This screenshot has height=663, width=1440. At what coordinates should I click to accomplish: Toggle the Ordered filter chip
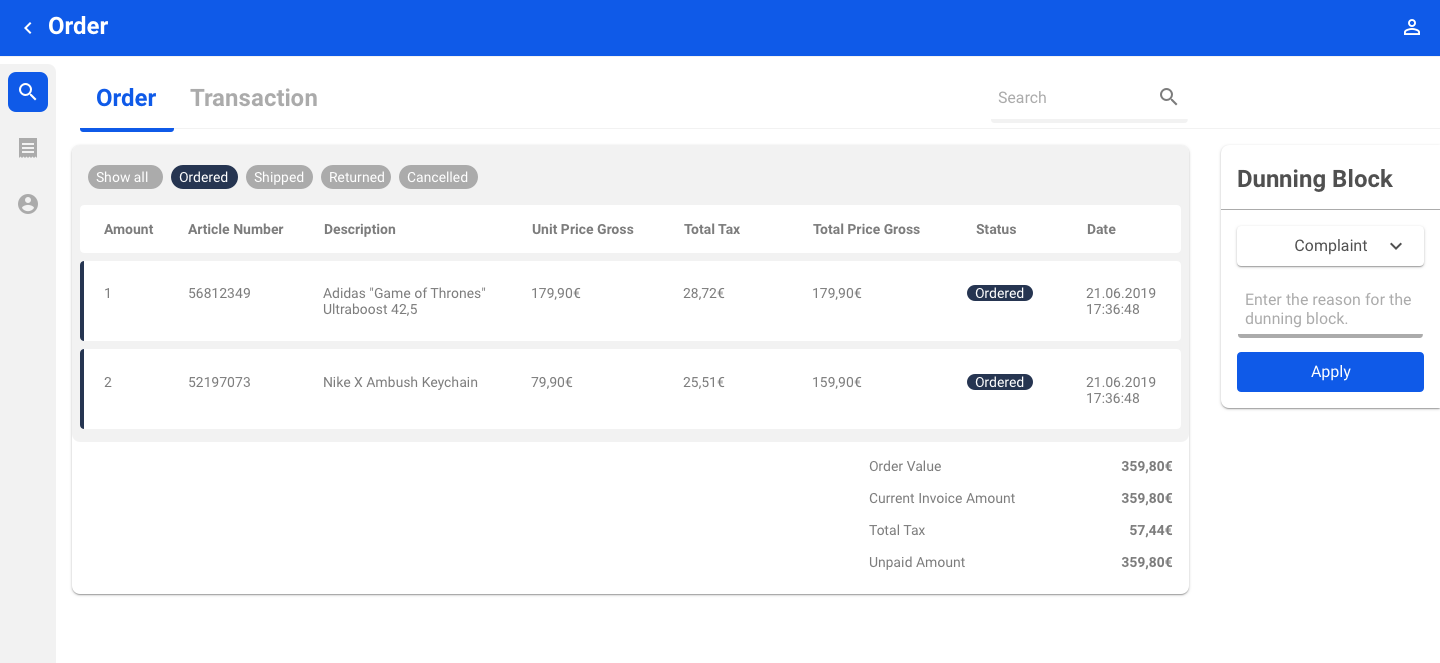[204, 177]
